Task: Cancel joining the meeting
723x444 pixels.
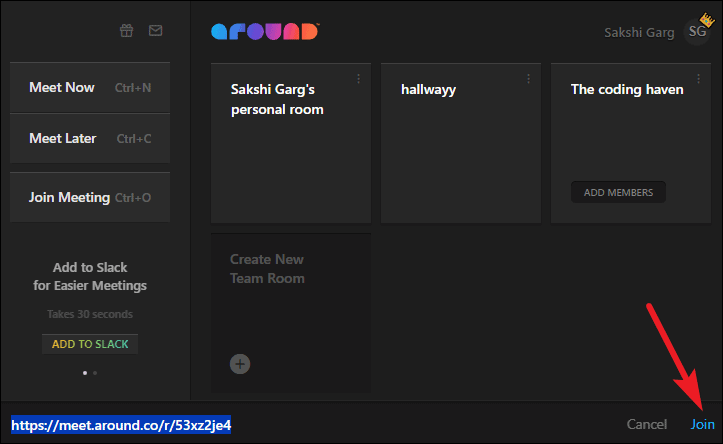Action: (x=646, y=424)
